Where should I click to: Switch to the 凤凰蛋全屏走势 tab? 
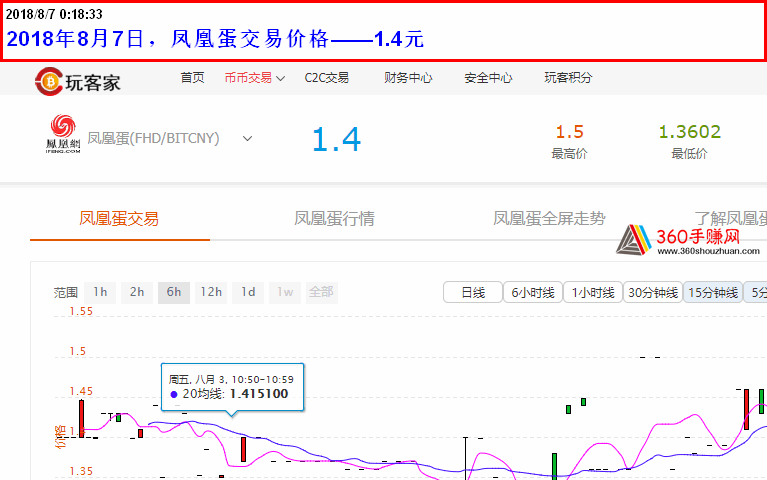click(x=549, y=219)
